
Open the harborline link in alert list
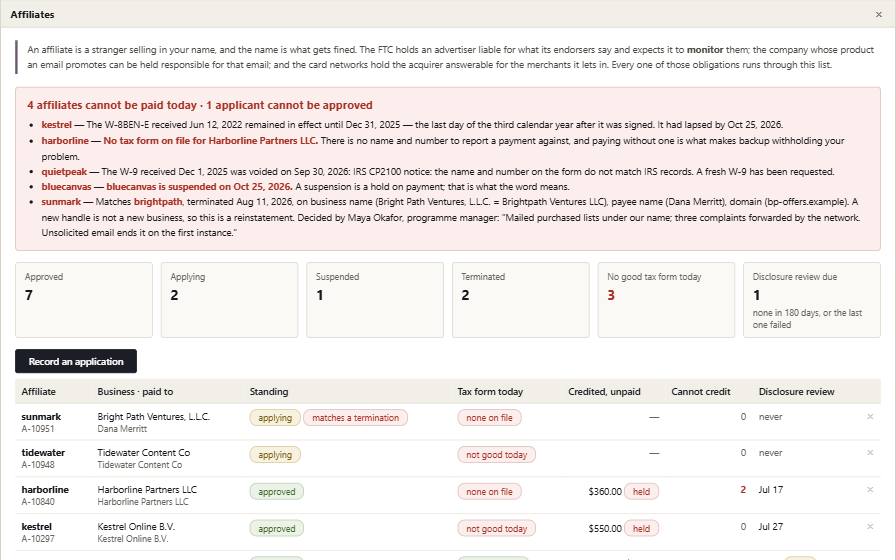click(65, 141)
